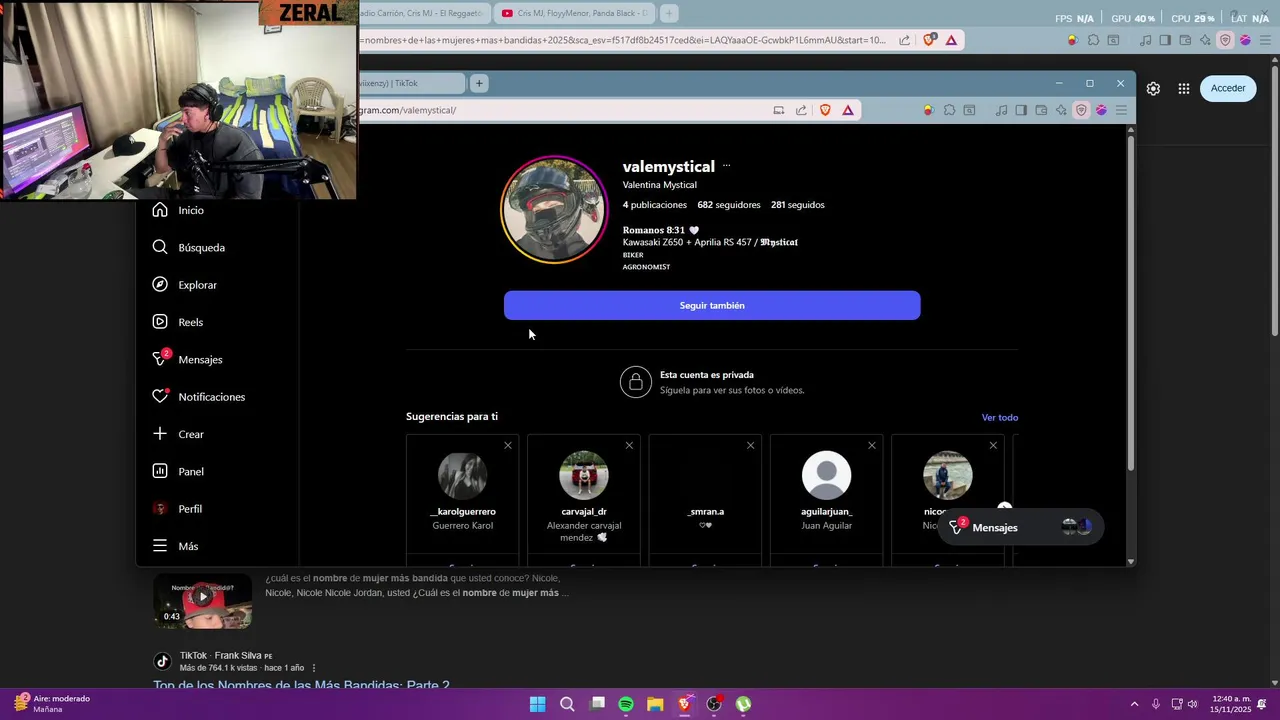1280x720 pixels.
Task: Dismiss the __karolguerrero suggestion card
Action: tap(508, 445)
